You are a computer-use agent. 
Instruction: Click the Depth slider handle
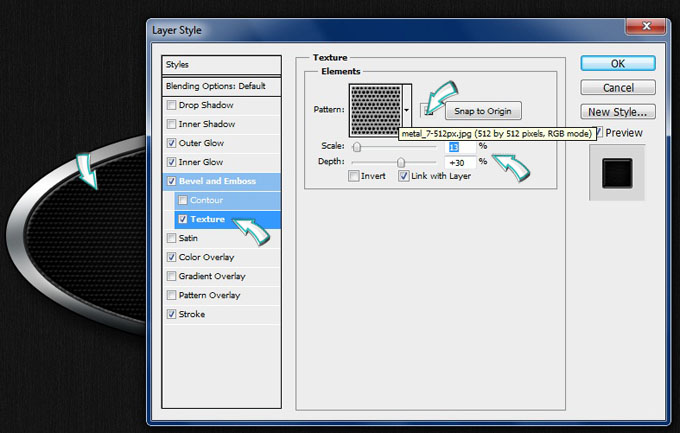point(401,162)
